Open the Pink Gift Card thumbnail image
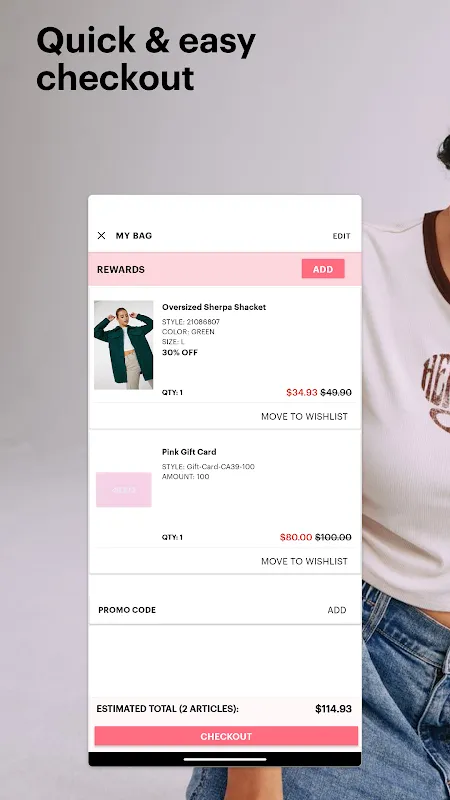The height and width of the screenshot is (800, 450). click(124, 490)
